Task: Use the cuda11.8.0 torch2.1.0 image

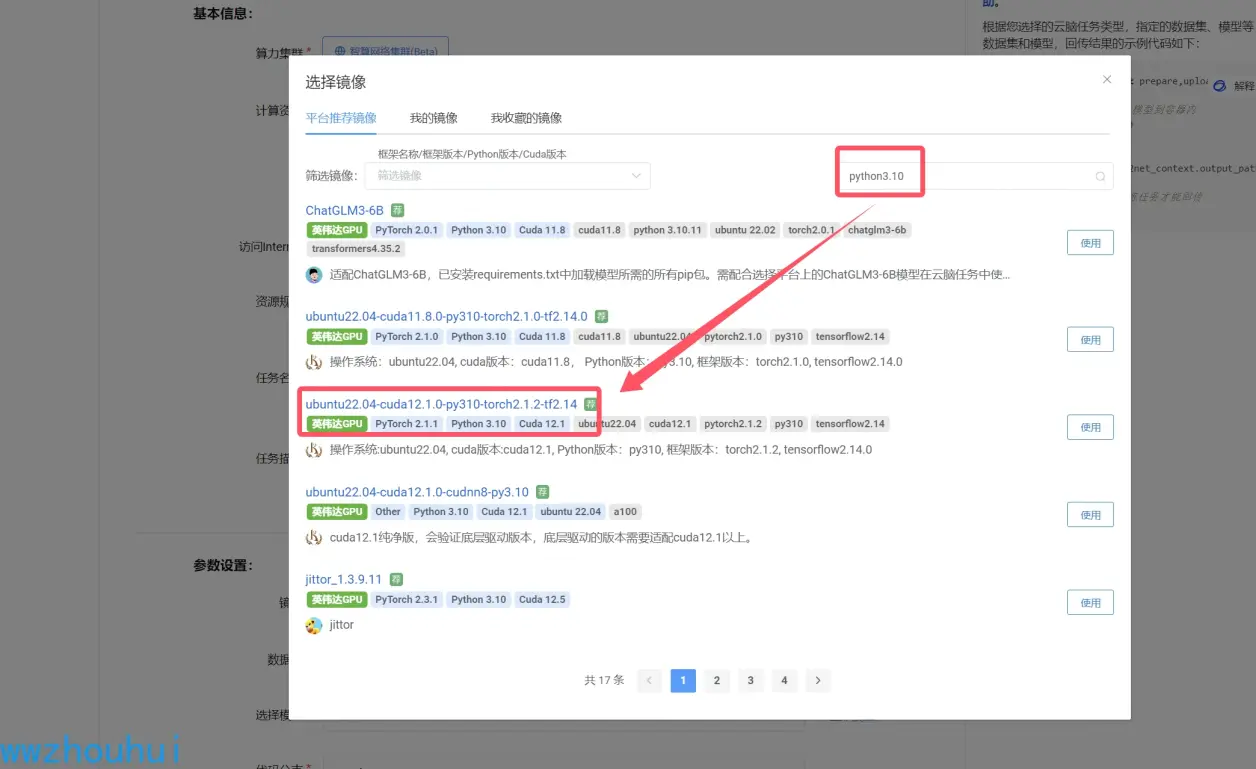Action: point(1090,340)
